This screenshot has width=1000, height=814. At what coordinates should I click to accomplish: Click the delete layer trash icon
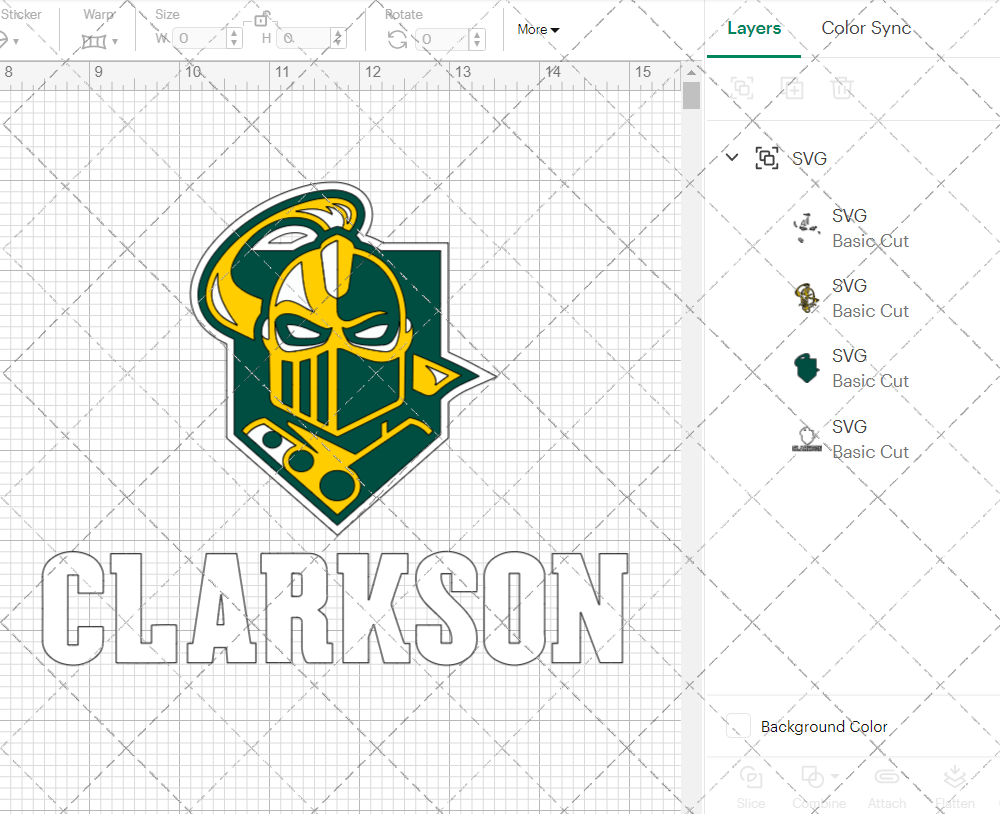tap(842, 88)
